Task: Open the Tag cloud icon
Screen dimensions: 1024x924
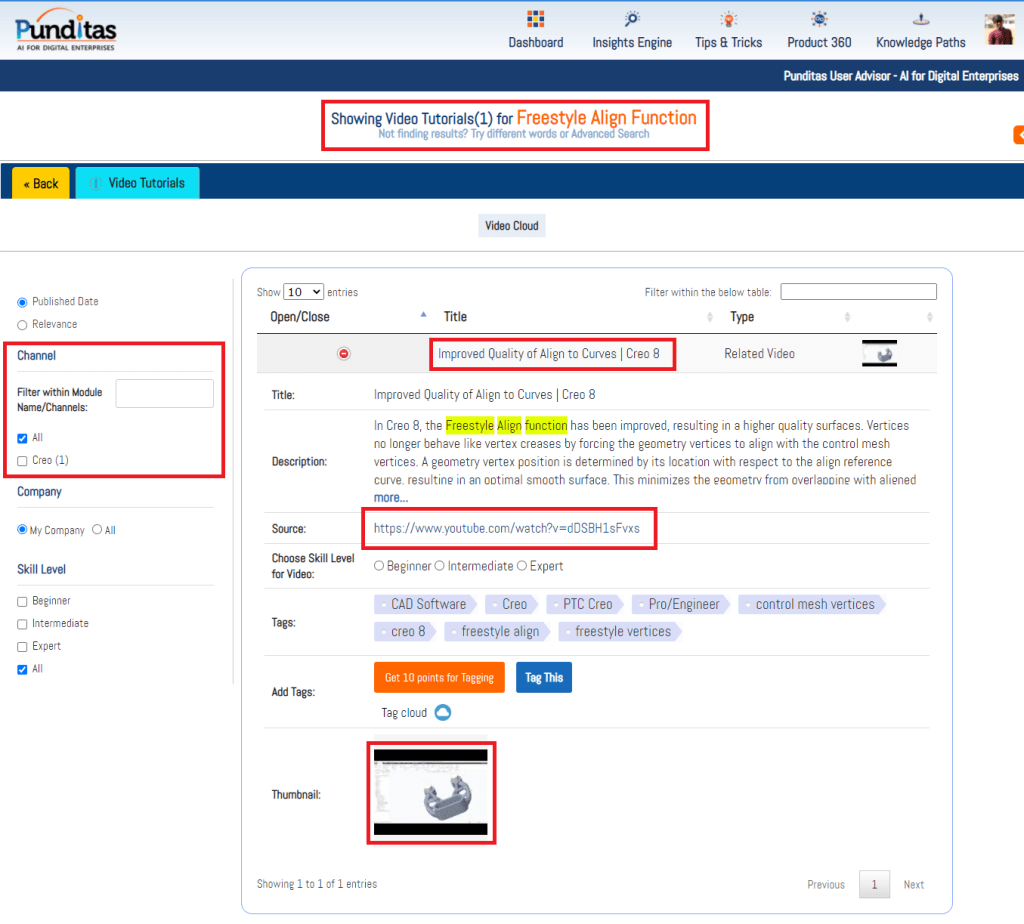Action: (442, 713)
